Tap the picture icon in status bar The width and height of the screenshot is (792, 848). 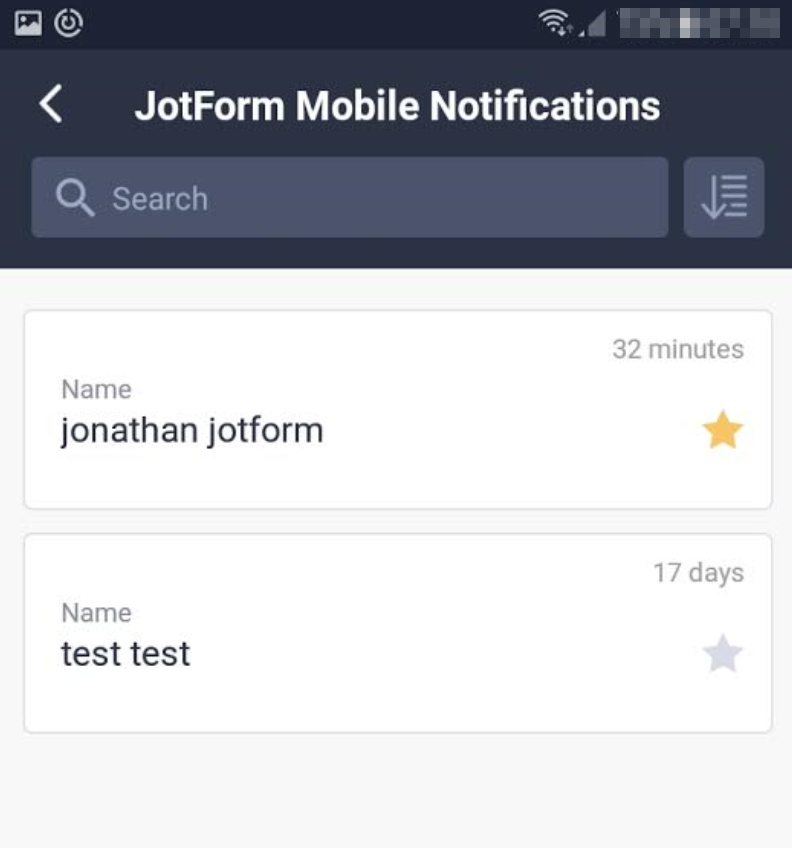[x=28, y=23]
